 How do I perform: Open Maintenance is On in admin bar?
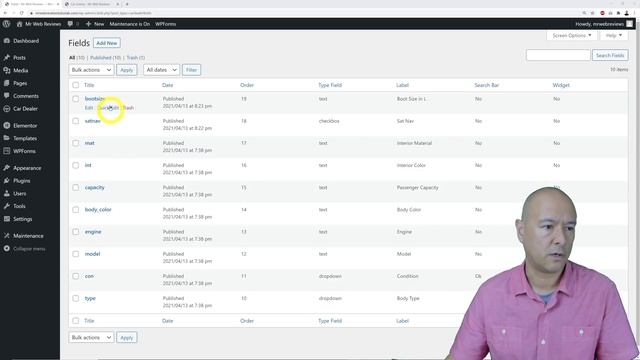[129, 24]
